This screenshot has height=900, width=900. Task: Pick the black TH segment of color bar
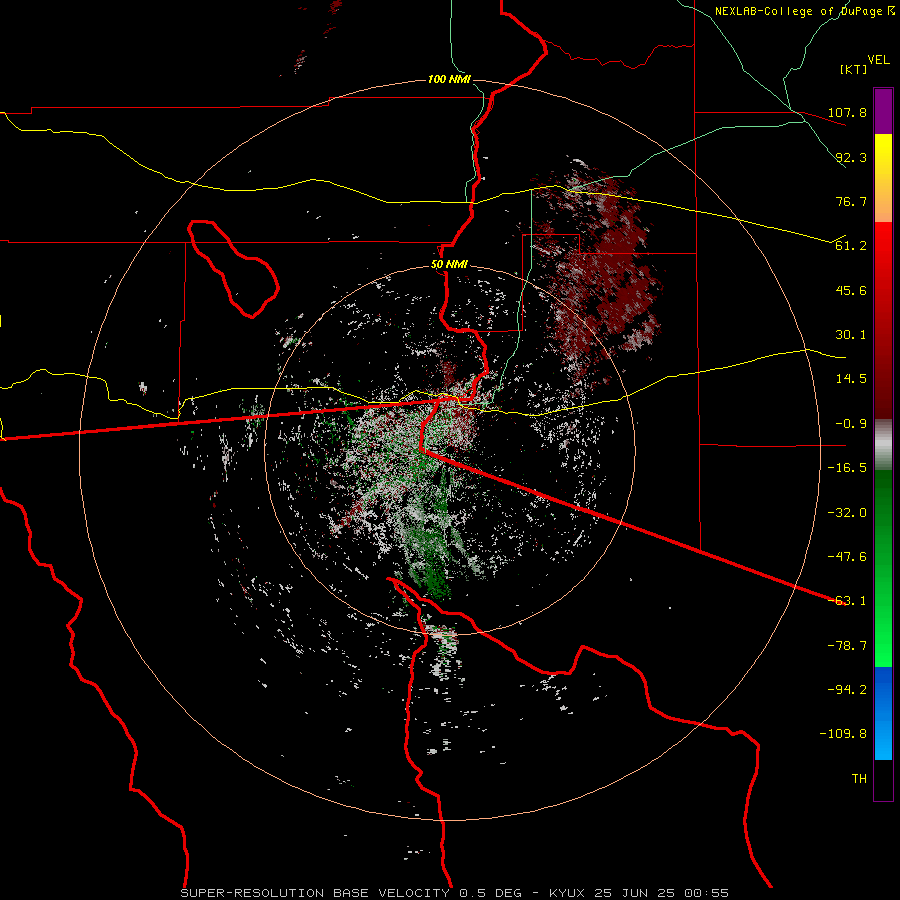[883, 779]
